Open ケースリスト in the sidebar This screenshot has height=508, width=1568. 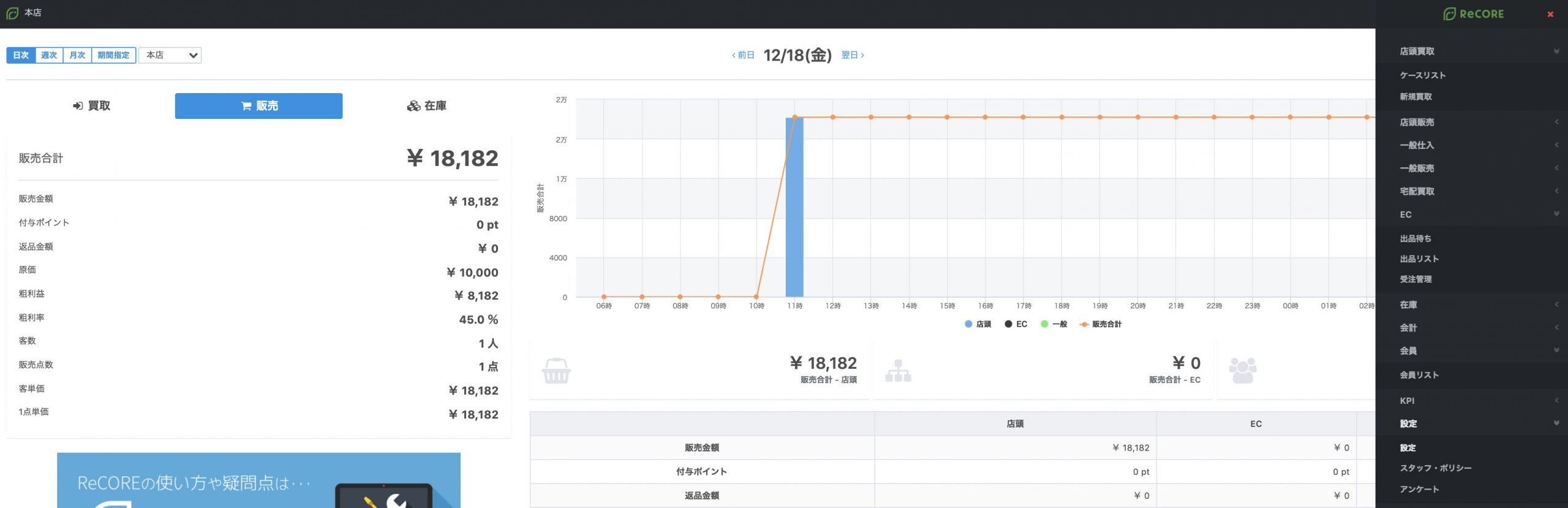1422,75
